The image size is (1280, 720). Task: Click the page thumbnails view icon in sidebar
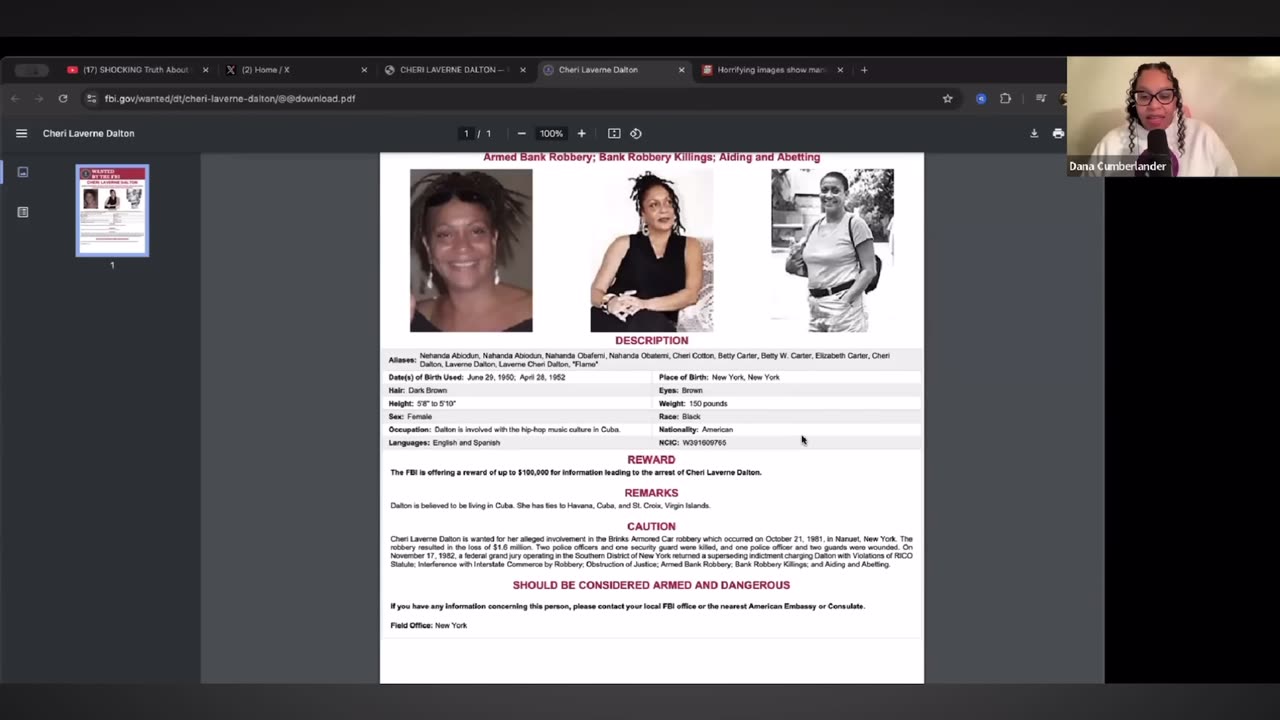click(23, 172)
